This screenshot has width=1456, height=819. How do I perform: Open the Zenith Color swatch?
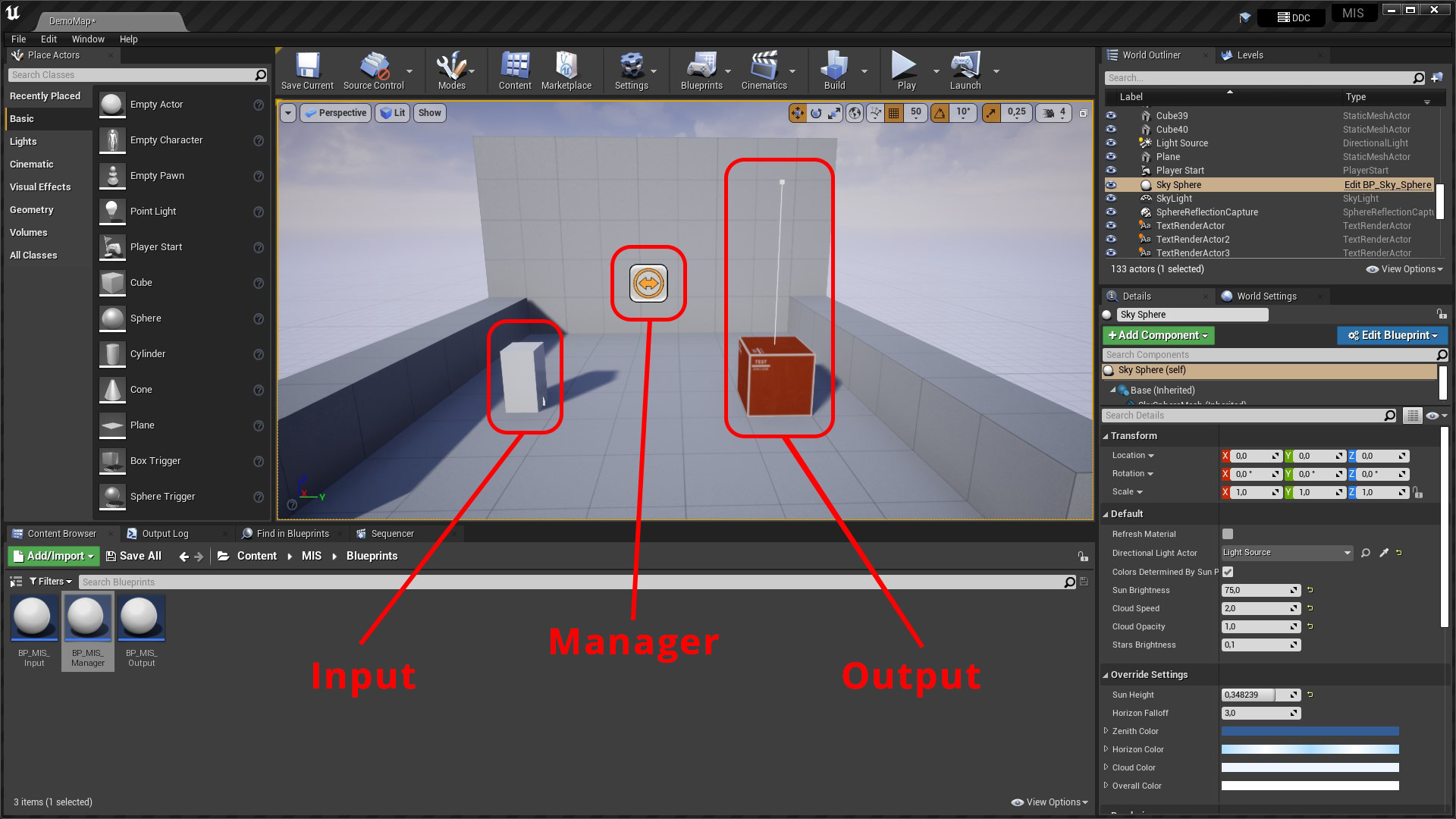[1310, 730]
